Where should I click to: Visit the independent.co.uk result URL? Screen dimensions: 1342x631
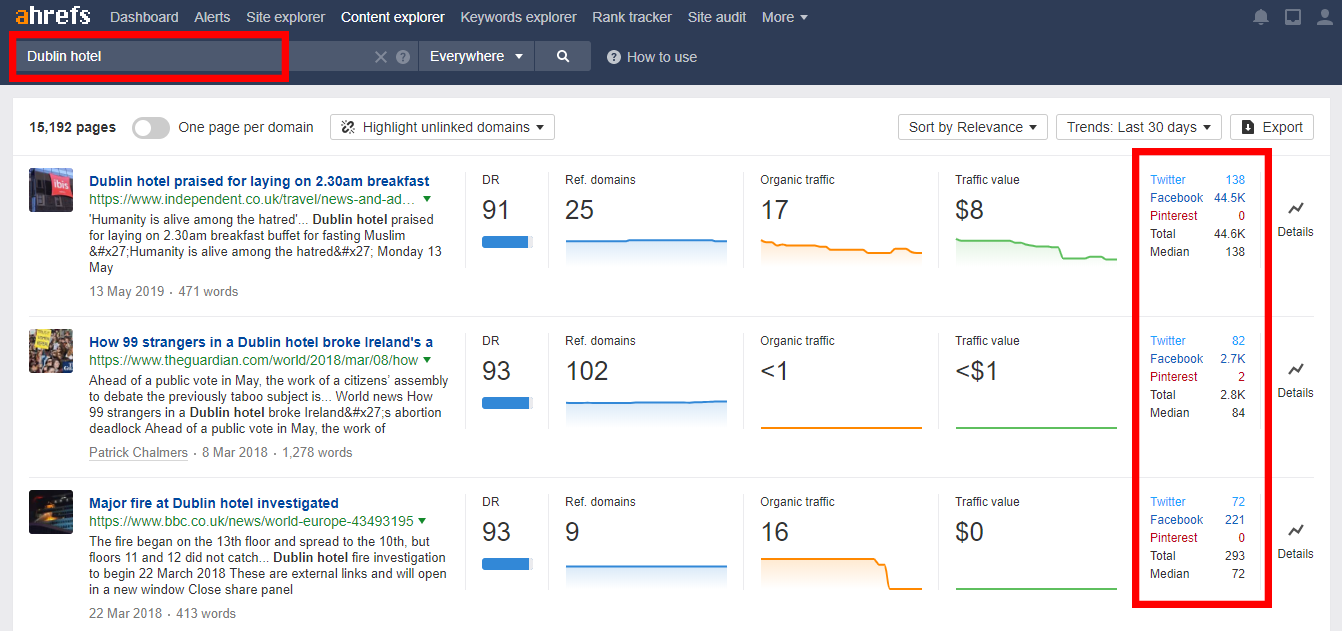pos(252,199)
